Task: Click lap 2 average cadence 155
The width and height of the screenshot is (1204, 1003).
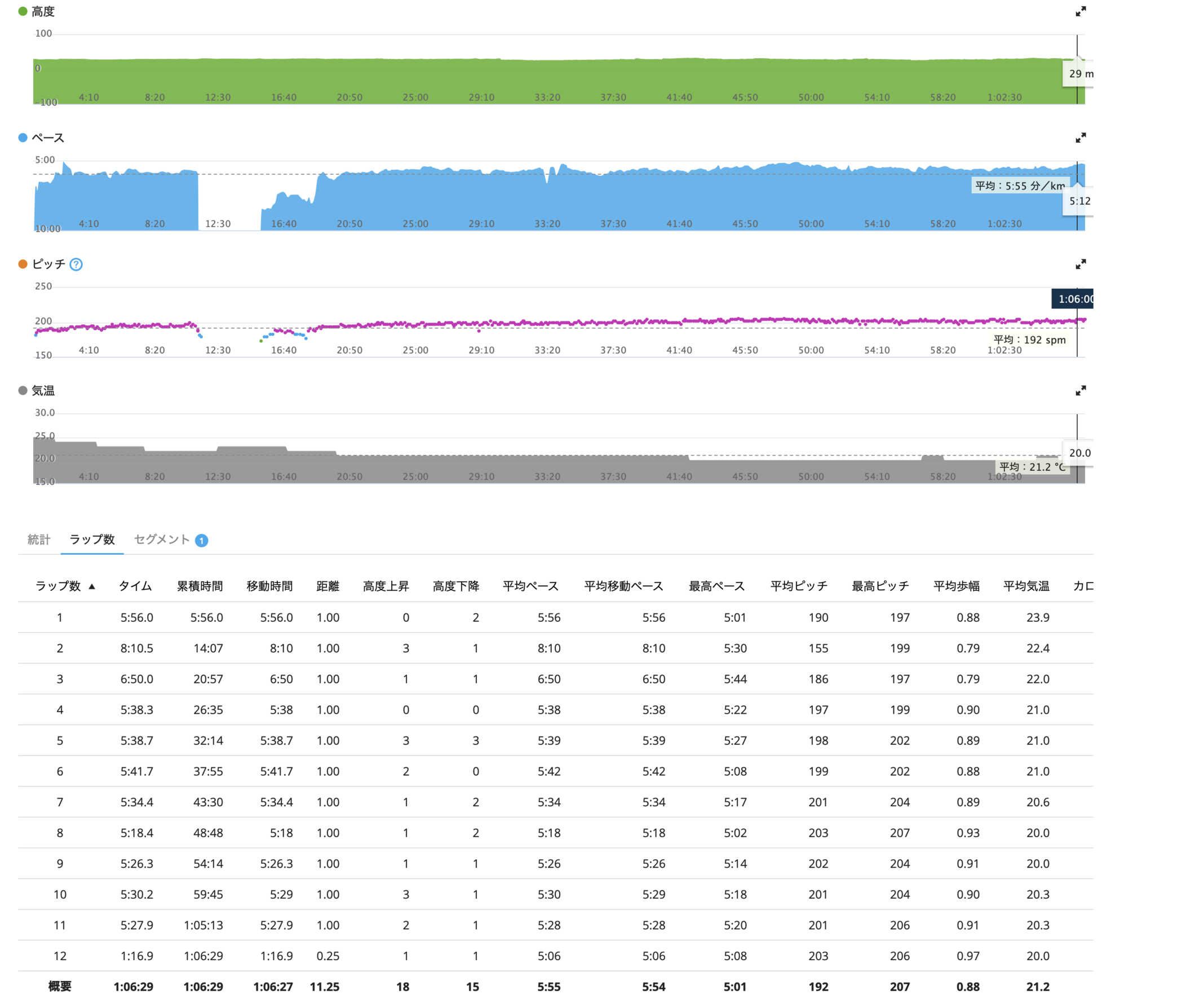Action: point(818,648)
